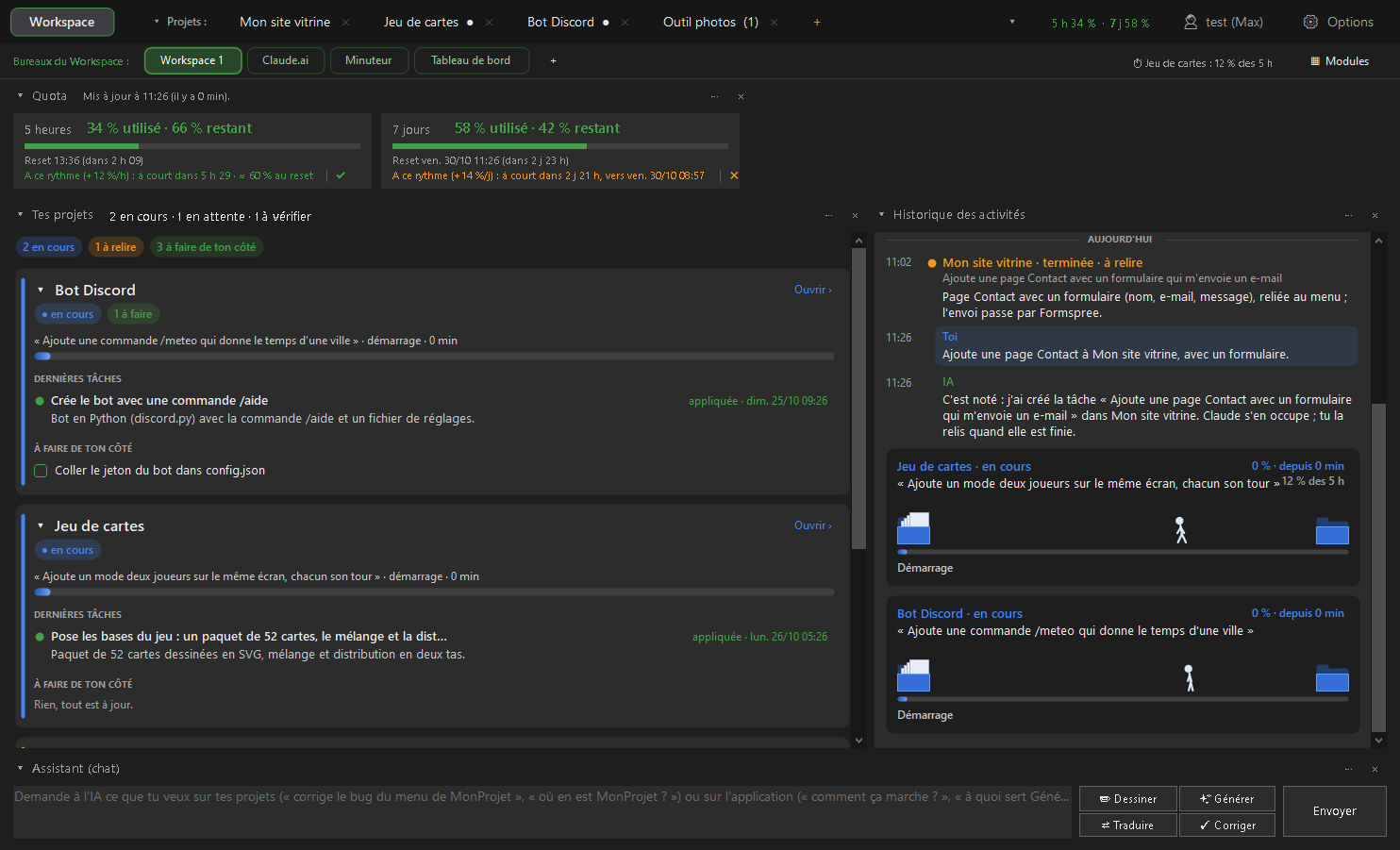The height and width of the screenshot is (850, 1400).
Task: Close the Quota panel
Action: (x=741, y=96)
